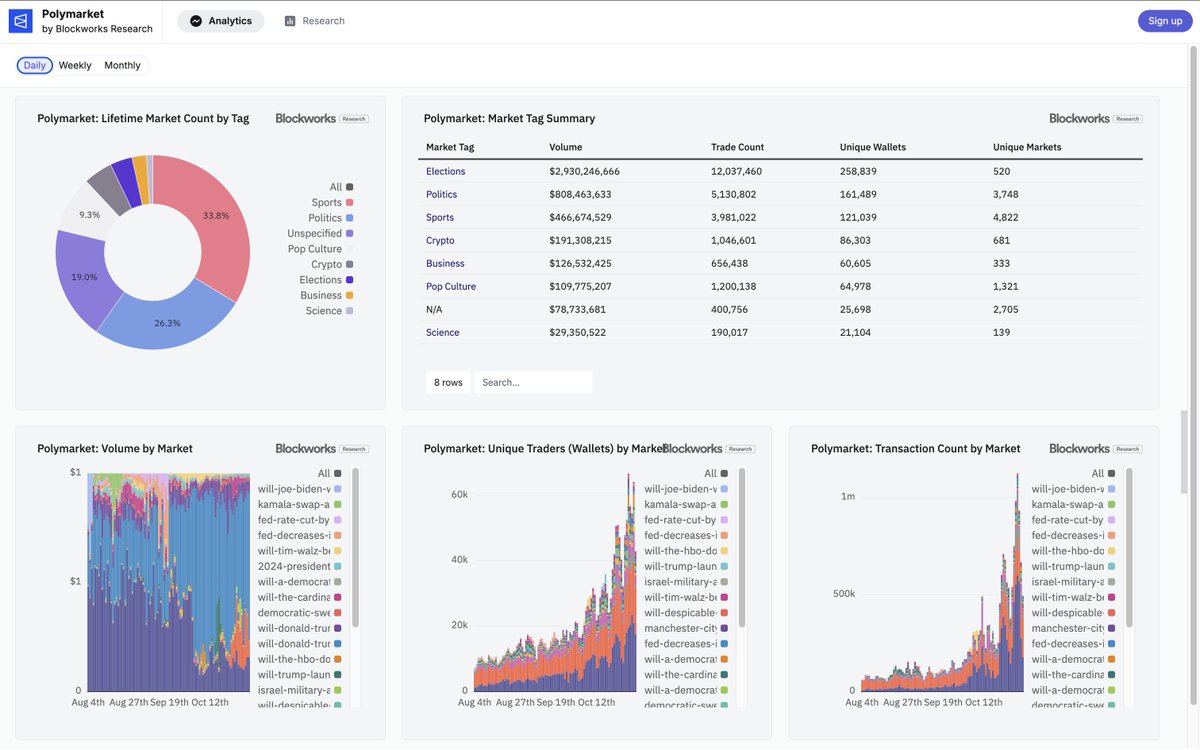Sort the table by the Market Tag column

(x=450, y=147)
